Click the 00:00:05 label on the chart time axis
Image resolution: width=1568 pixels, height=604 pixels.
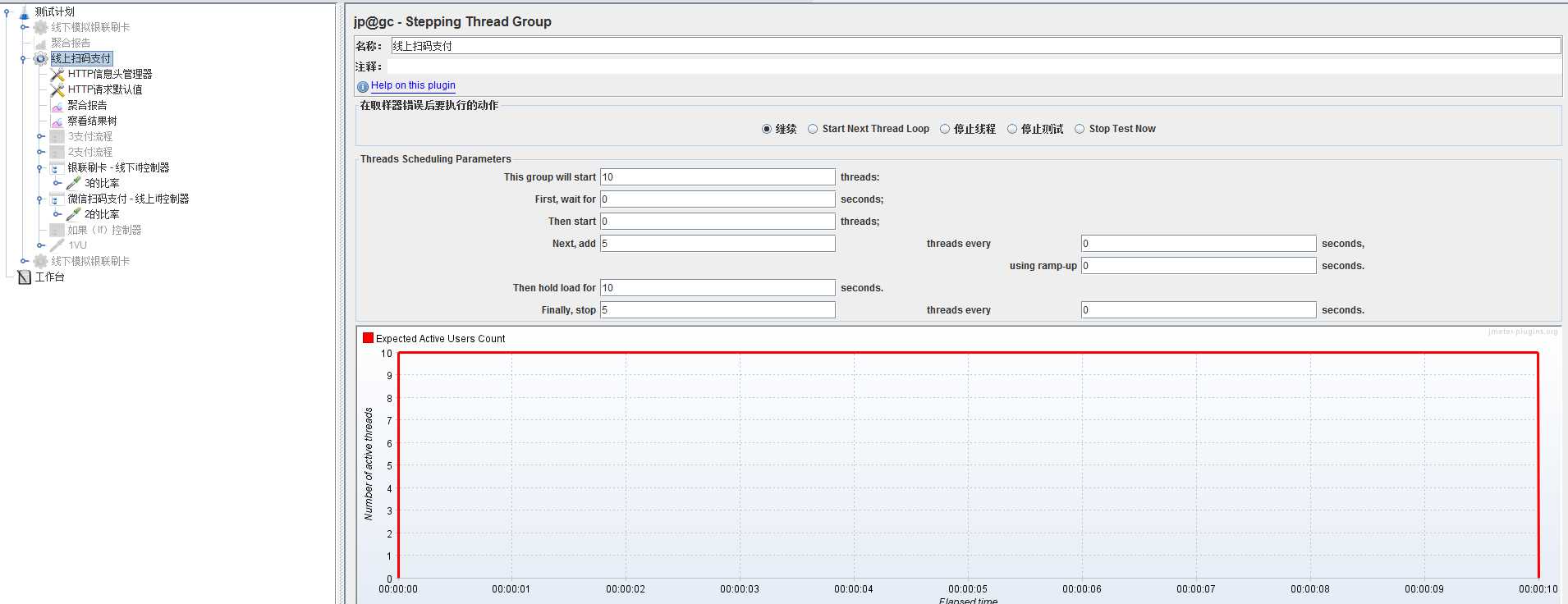(x=968, y=589)
